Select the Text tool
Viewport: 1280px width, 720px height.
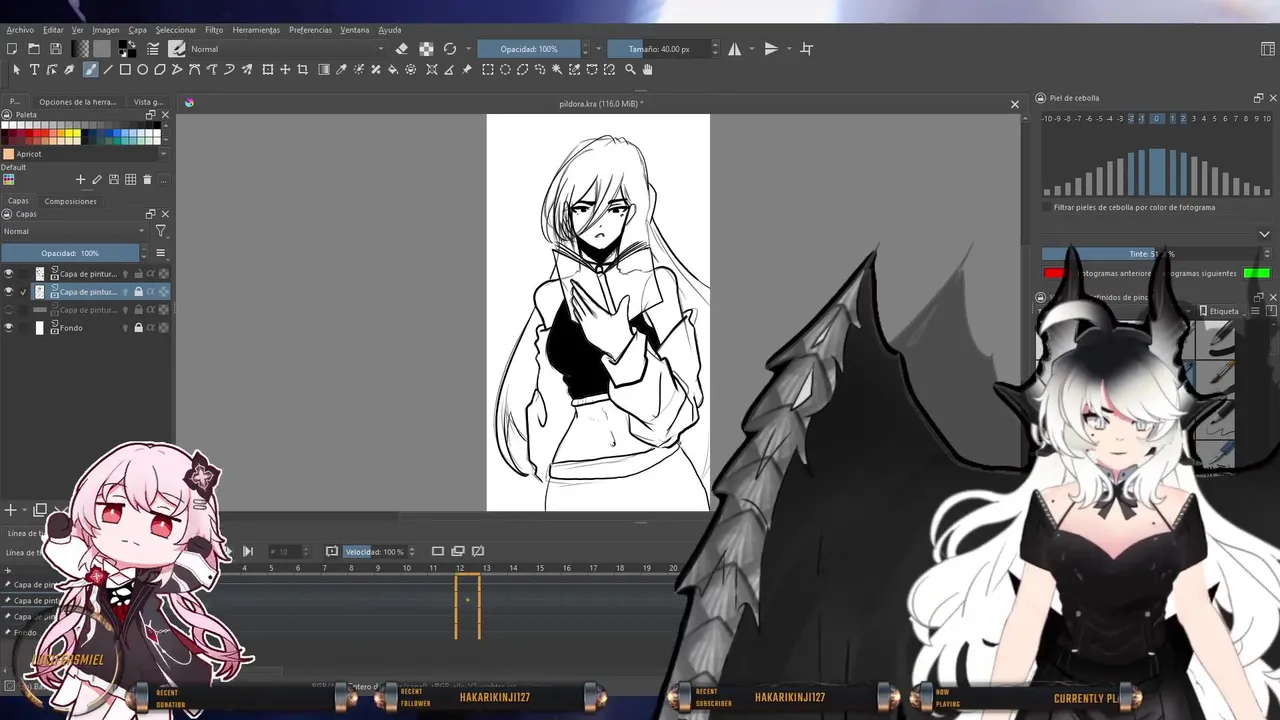34,69
